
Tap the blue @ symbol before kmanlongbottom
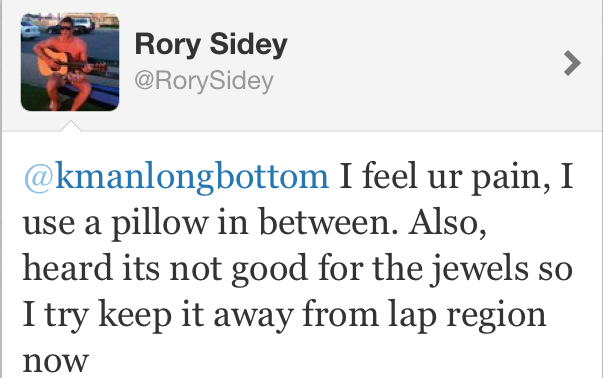tap(38, 178)
